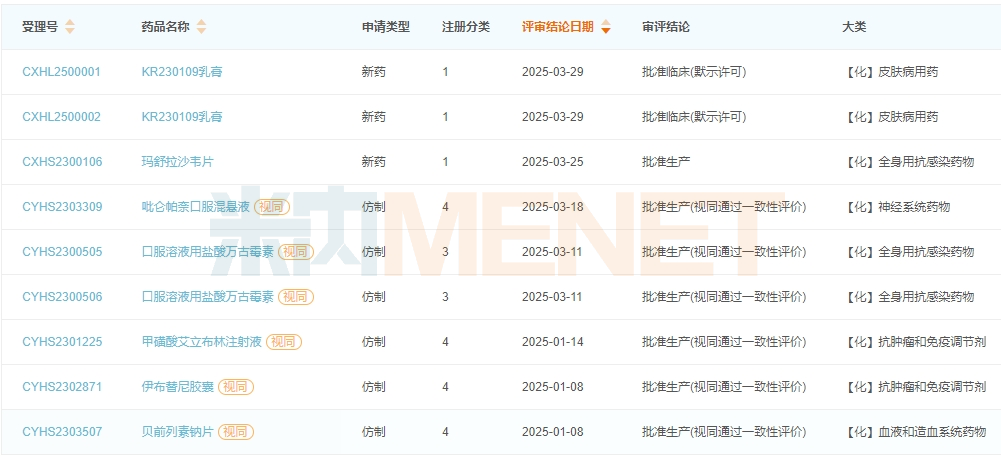Open the 伊布替尼胶囊 drug link
Image resolution: width=1001 pixels, height=456 pixels.
tap(178, 387)
